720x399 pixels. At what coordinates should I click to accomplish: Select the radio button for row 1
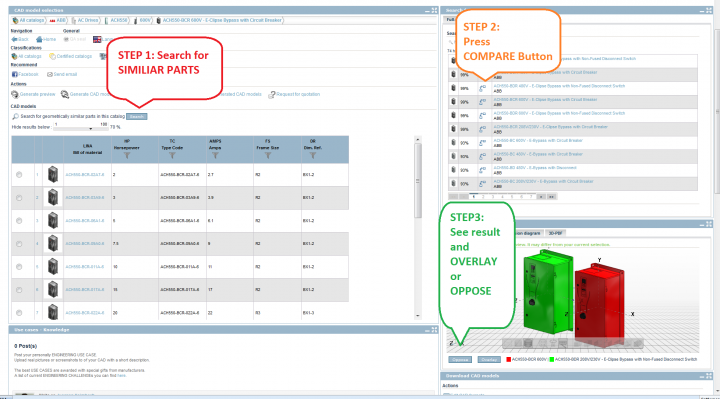[x=19, y=175]
